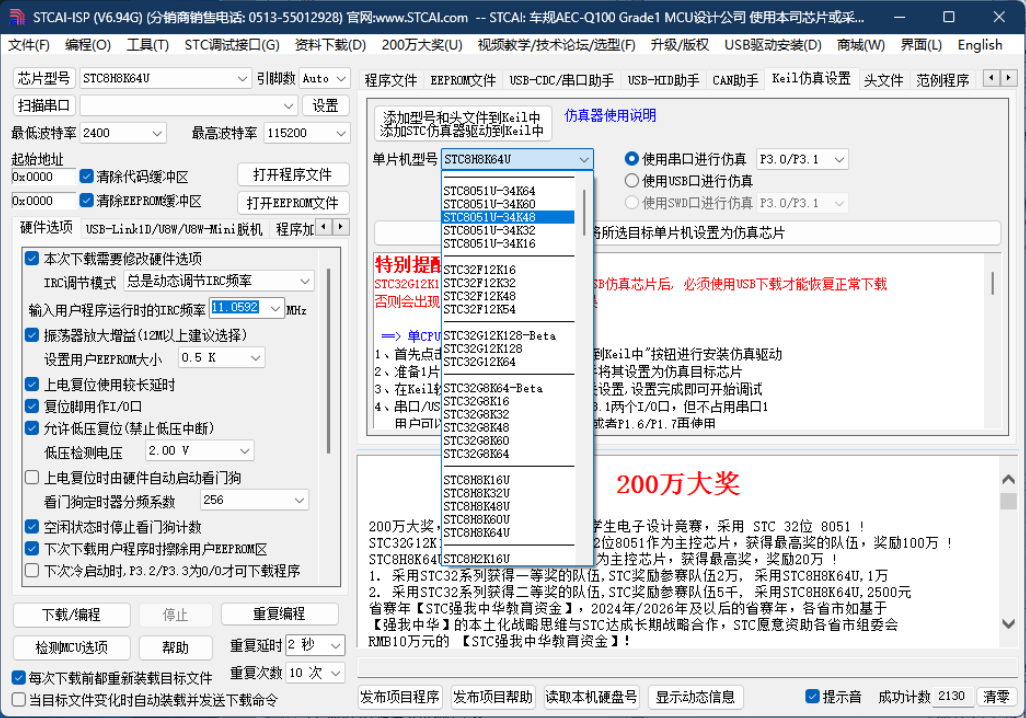1026x718 pixels.
Task: Toggle 空闲状态时停止看门狗计数 checkbox
Action: 32,526
